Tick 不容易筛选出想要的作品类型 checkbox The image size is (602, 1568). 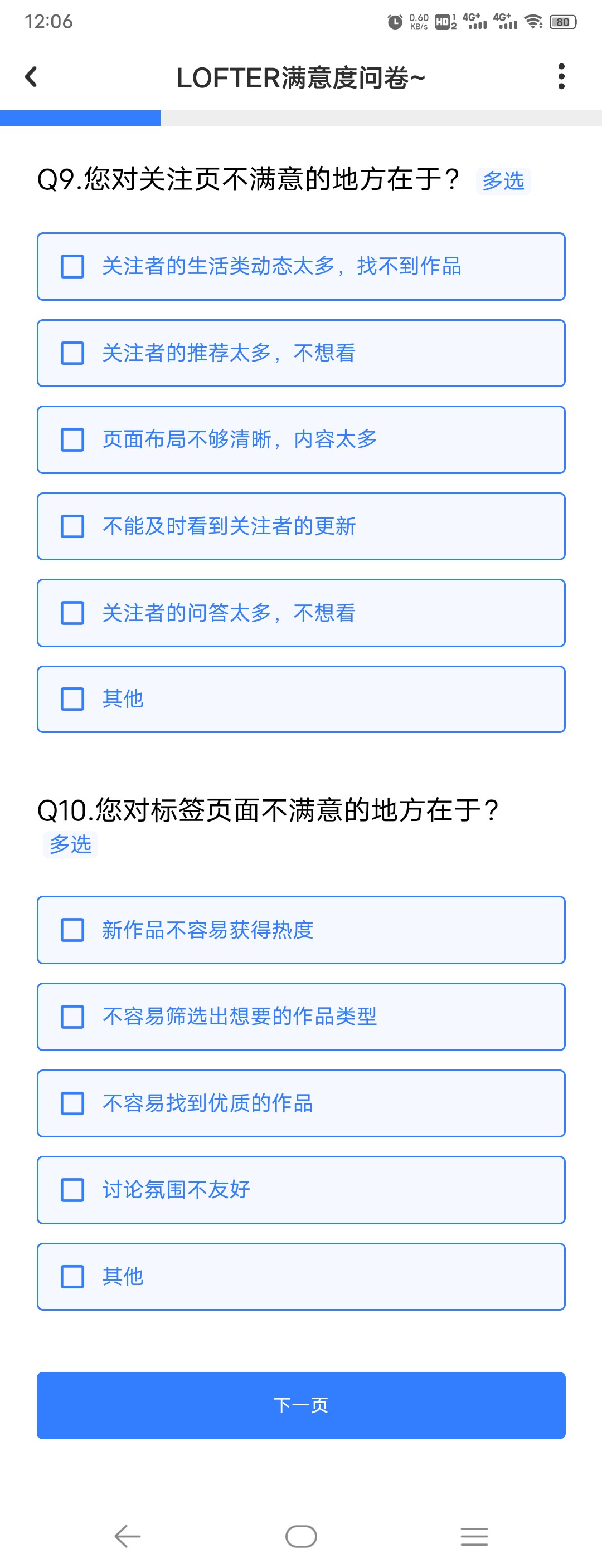pyautogui.click(x=301, y=1017)
